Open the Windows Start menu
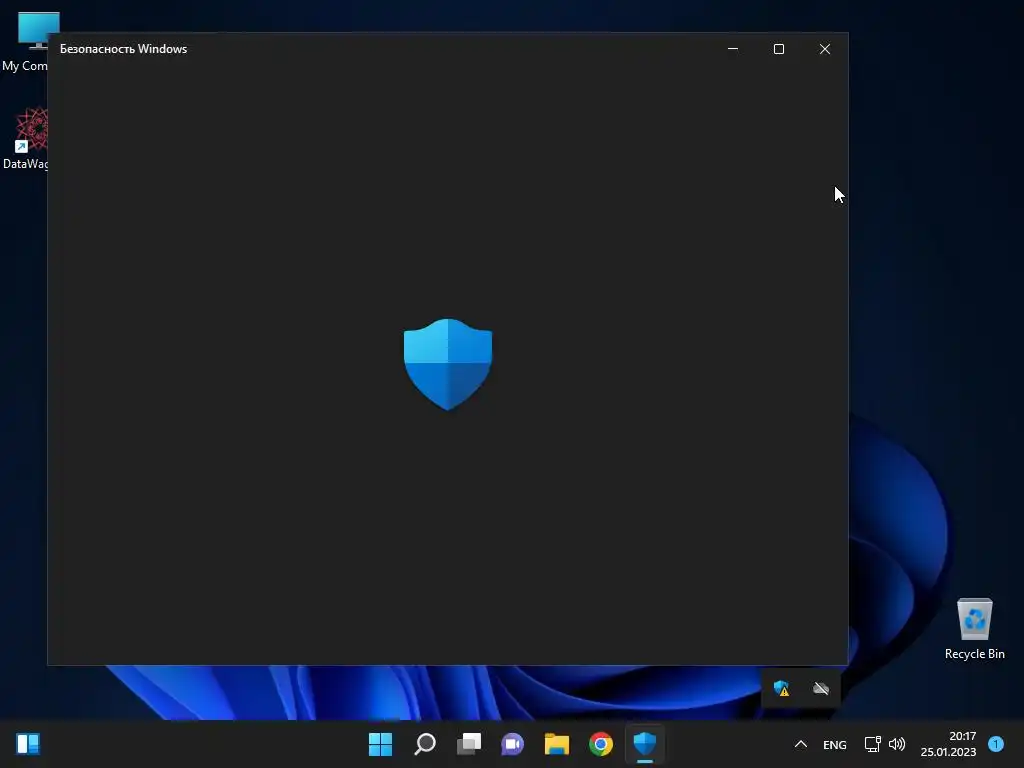The height and width of the screenshot is (768, 1024). 380,744
